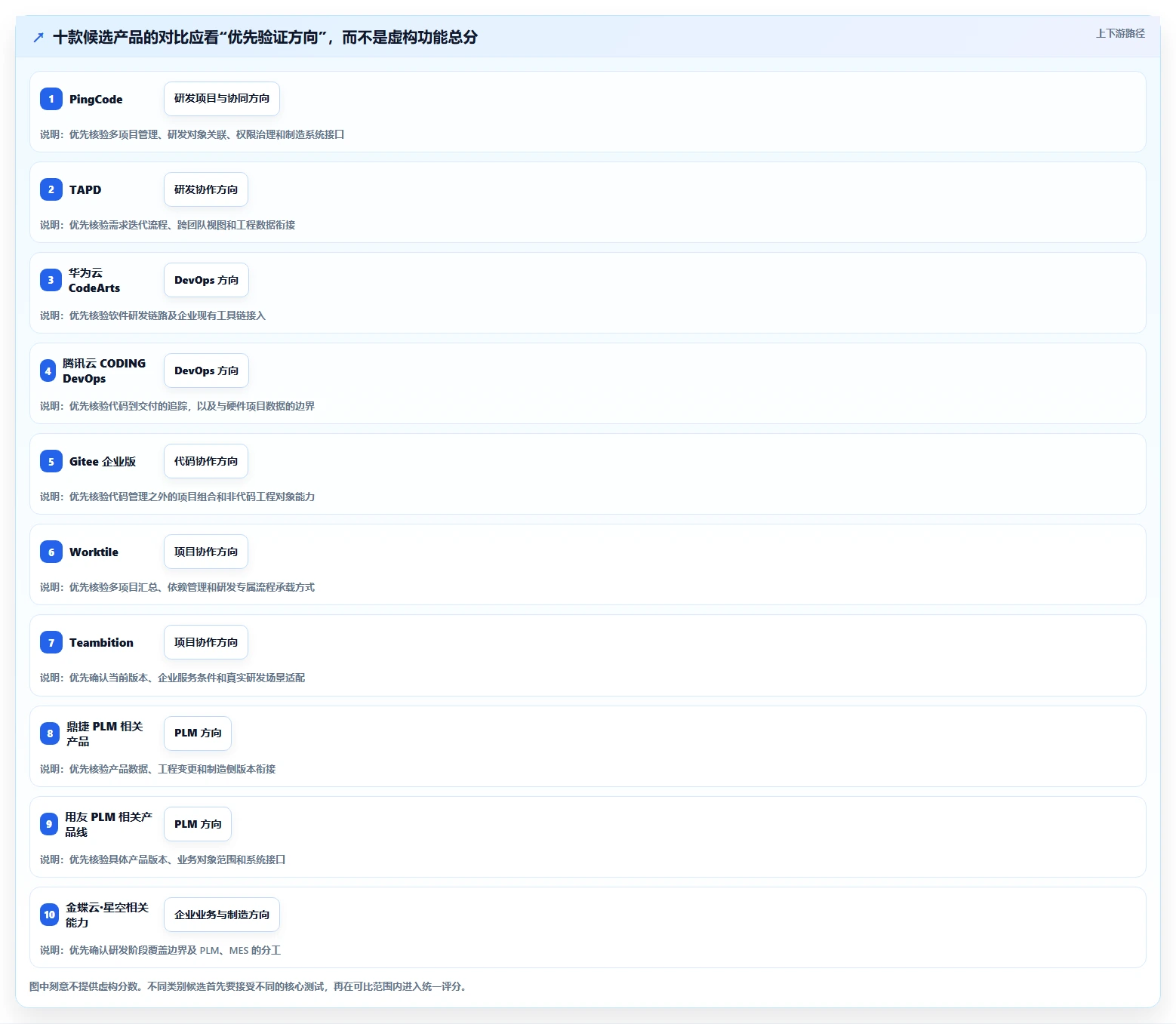This screenshot has height=1024, width=1176.
Task: Select the PLM 方向 tag for 用友 PLM
Action: click(198, 824)
